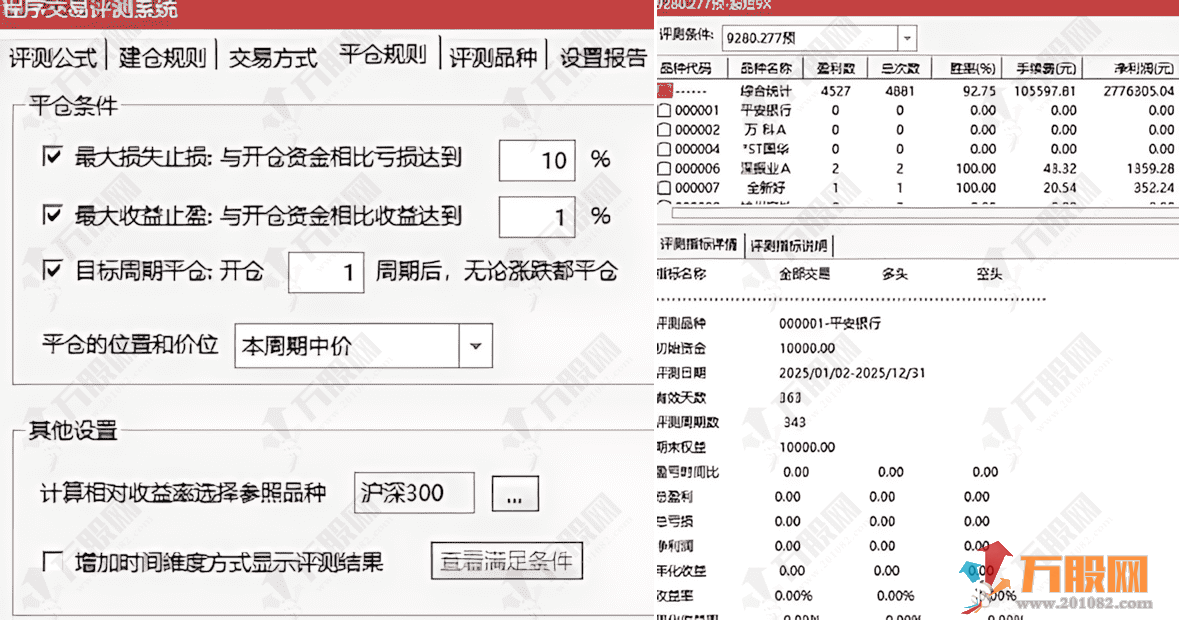Switch to the 交易方式 tab
This screenshot has height=620, width=1179.
pos(271,57)
